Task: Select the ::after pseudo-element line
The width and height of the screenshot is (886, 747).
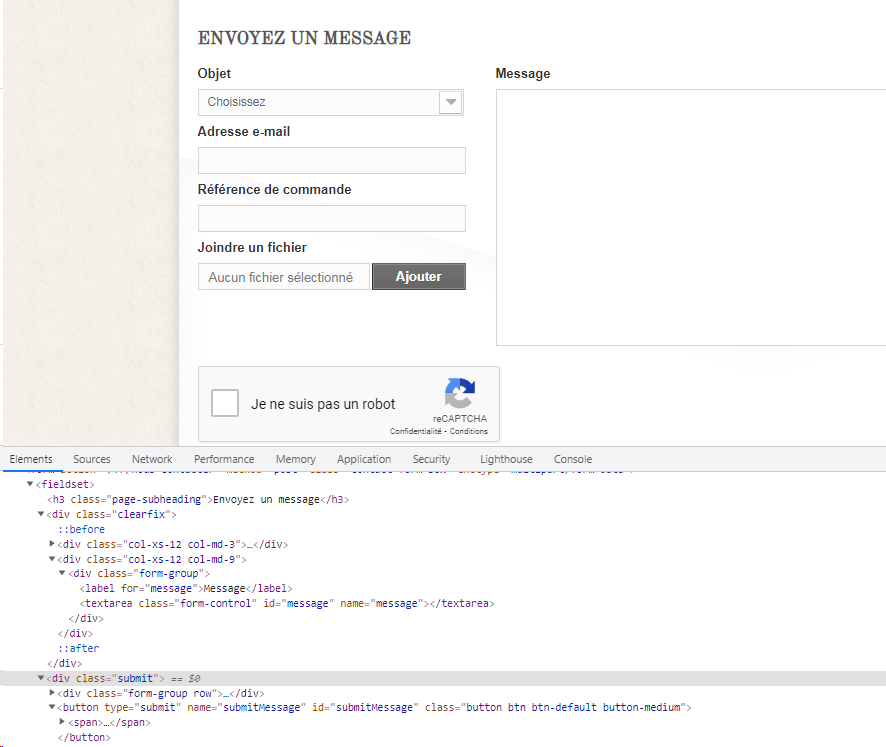Action: (x=79, y=648)
